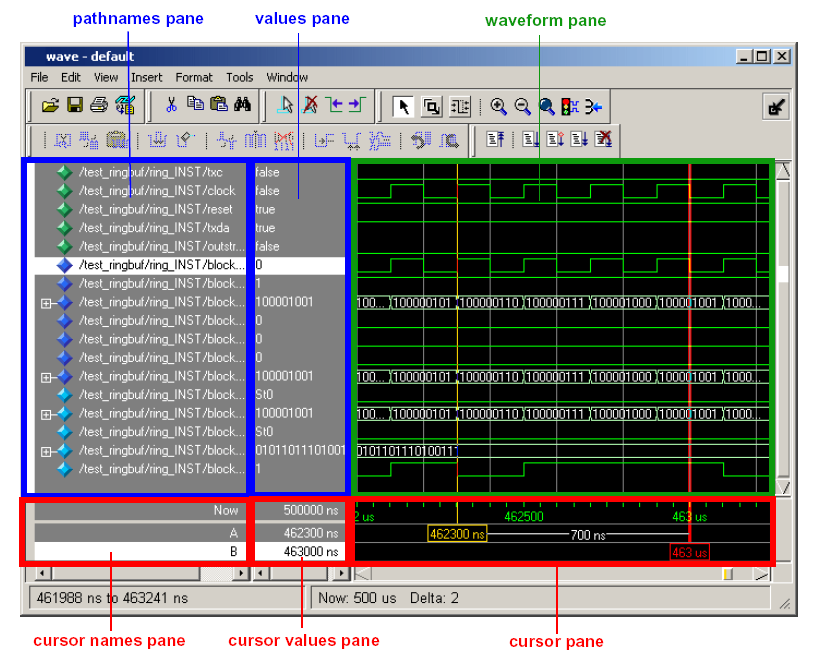Click the highlighted block signal row
This screenshot has height=663, width=823.
pos(140,265)
